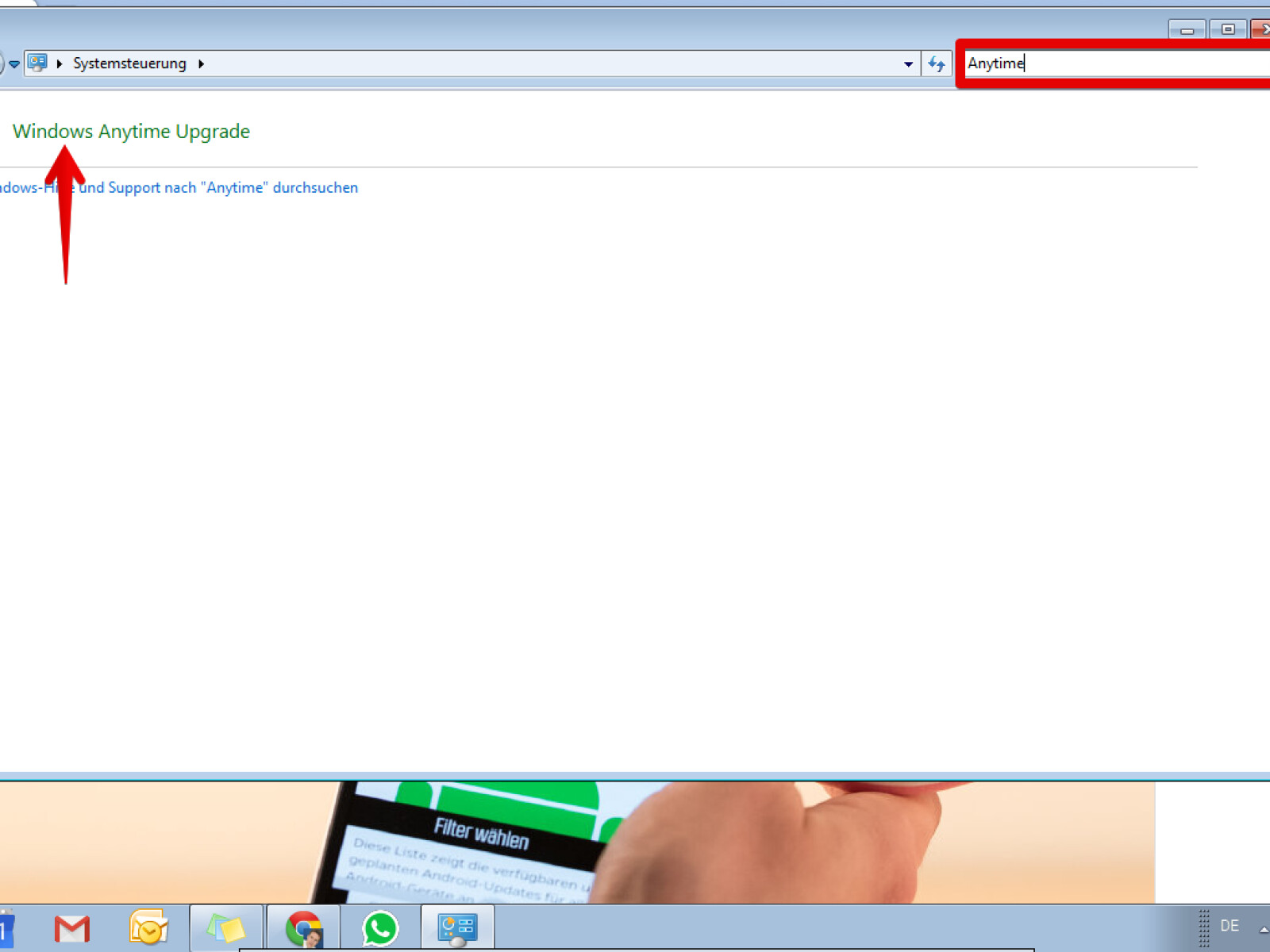
Task: Click the Control Panel icon in address bar
Action: pos(37,63)
